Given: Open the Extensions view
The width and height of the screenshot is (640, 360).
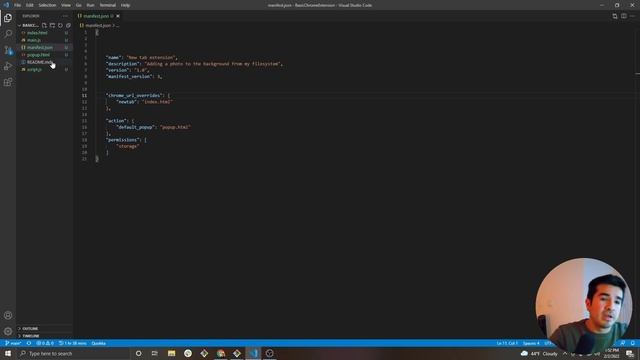Looking at the screenshot, I should point(8,82).
